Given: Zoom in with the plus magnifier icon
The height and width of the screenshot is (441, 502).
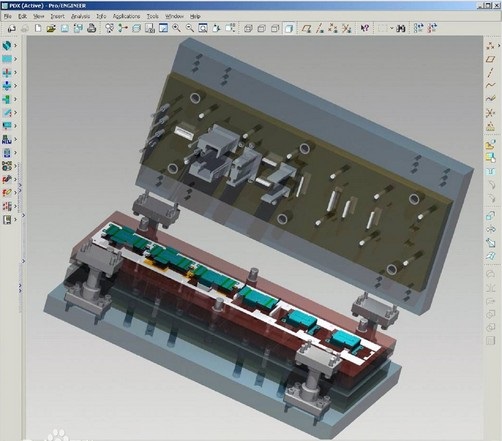Looking at the screenshot, I should [x=176, y=28].
